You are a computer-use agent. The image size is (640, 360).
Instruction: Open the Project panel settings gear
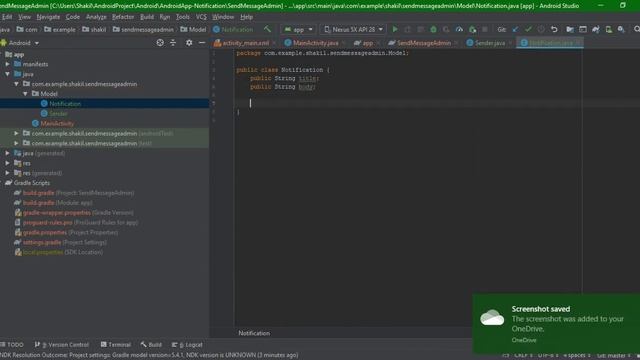tap(189, 42)
